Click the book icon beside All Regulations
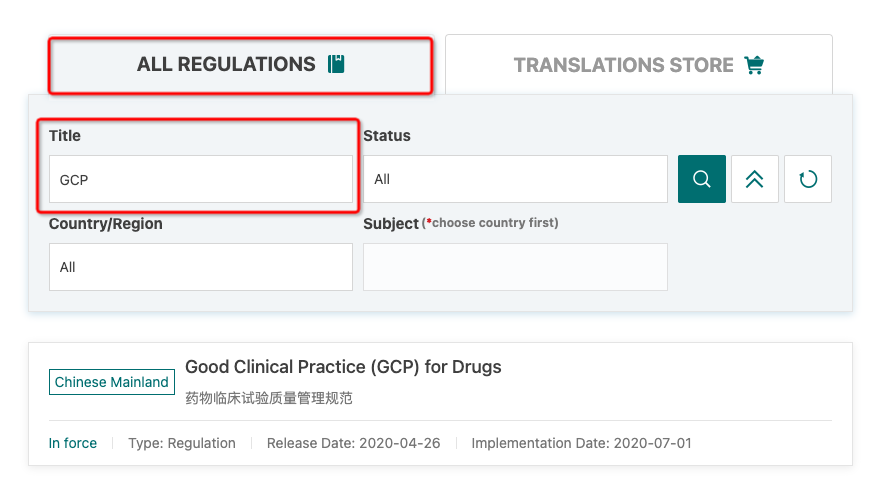The height and width of the screenshot is (482, 884). click(336, 64)
